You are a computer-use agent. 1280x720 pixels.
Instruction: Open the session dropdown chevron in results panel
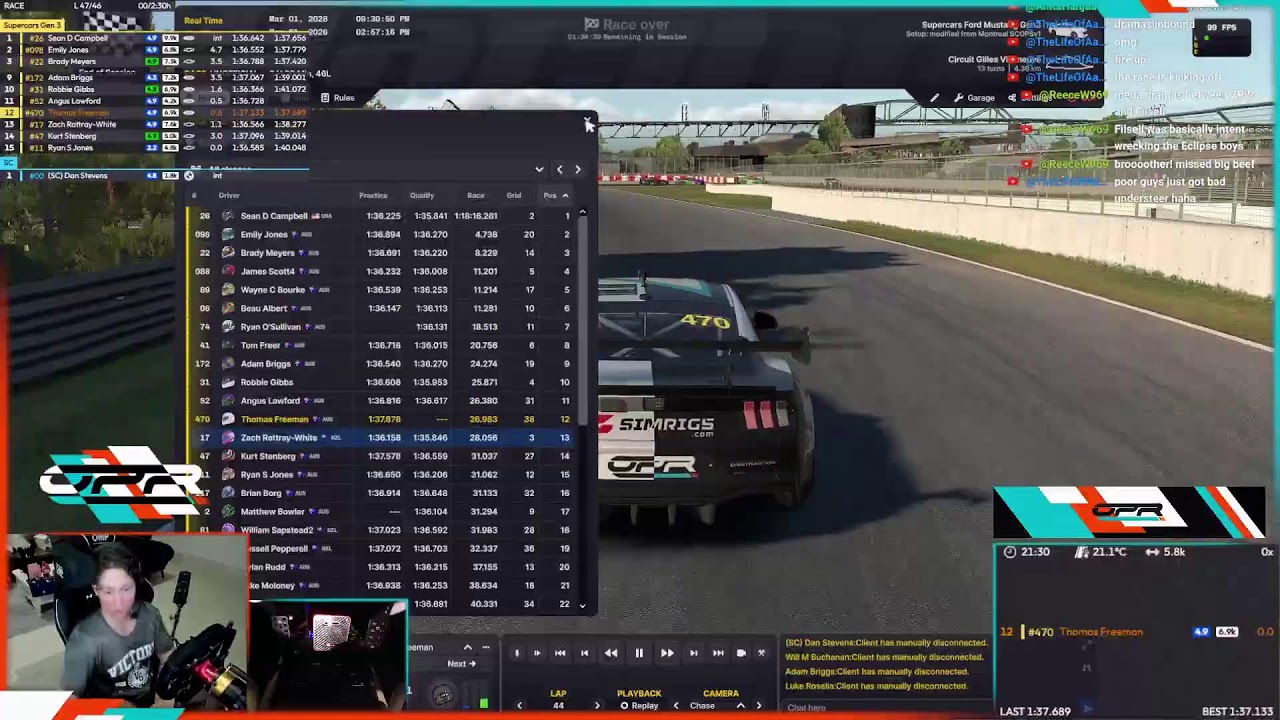point(539,170)
